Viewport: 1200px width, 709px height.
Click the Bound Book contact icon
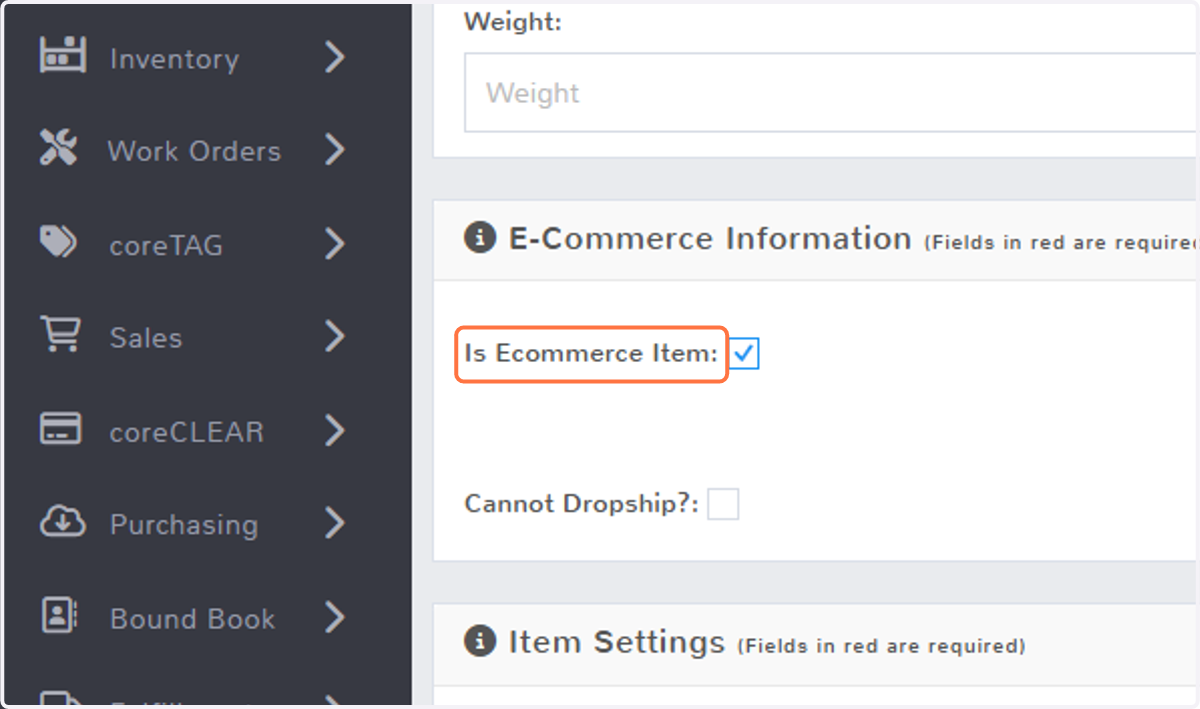(x=59, y=616)
